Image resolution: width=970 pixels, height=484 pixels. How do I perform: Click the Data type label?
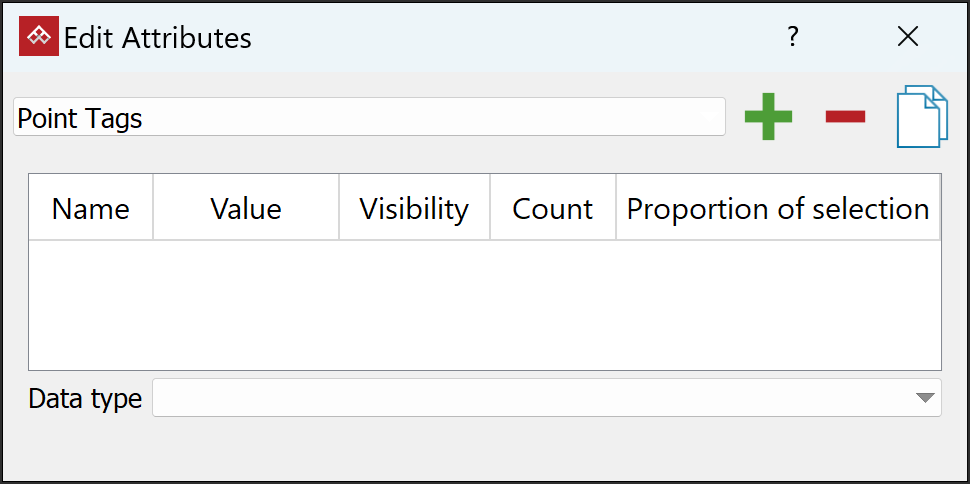(85, 399)
